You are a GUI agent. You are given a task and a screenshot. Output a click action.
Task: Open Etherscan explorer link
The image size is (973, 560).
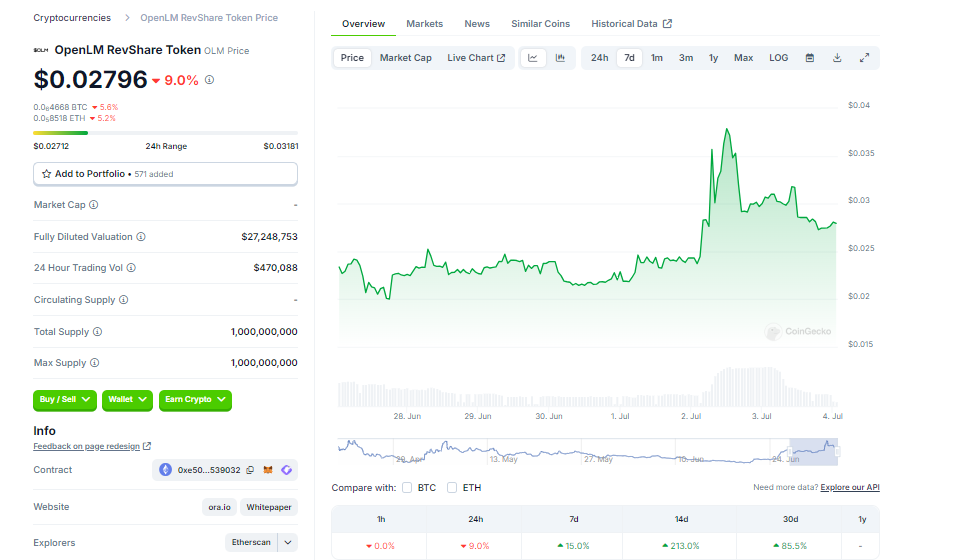[x=251, y=543]
